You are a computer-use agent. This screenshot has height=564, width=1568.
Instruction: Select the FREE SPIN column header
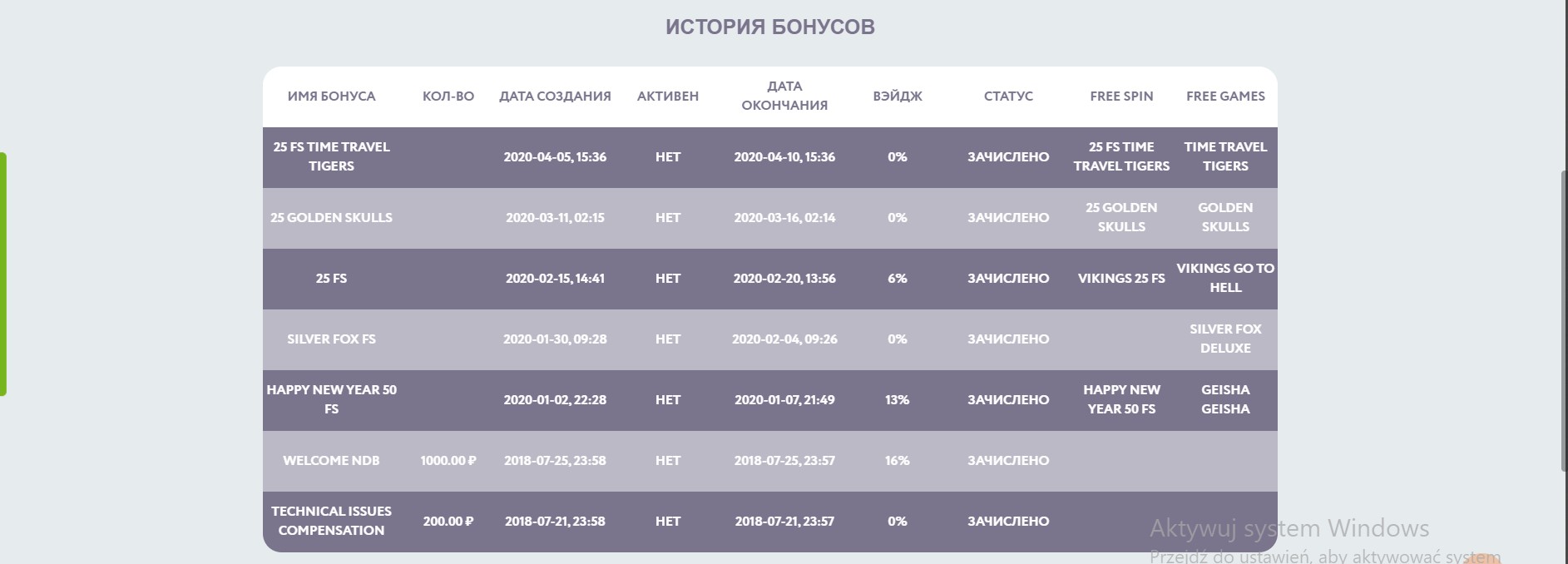click(1121, 96)
